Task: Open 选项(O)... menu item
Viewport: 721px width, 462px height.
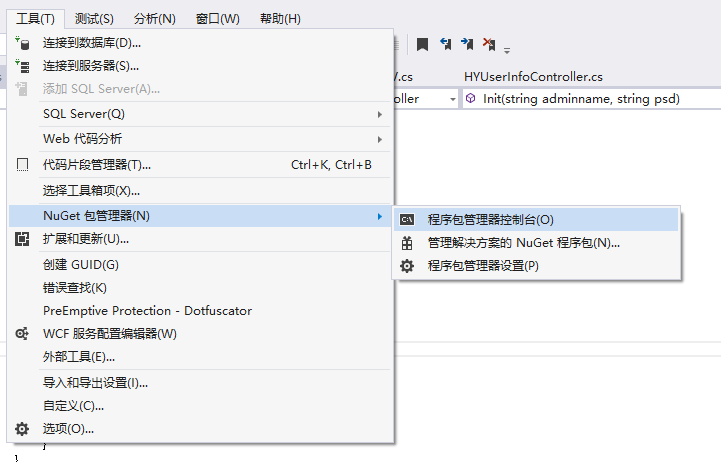Action: tap(200, 429)
